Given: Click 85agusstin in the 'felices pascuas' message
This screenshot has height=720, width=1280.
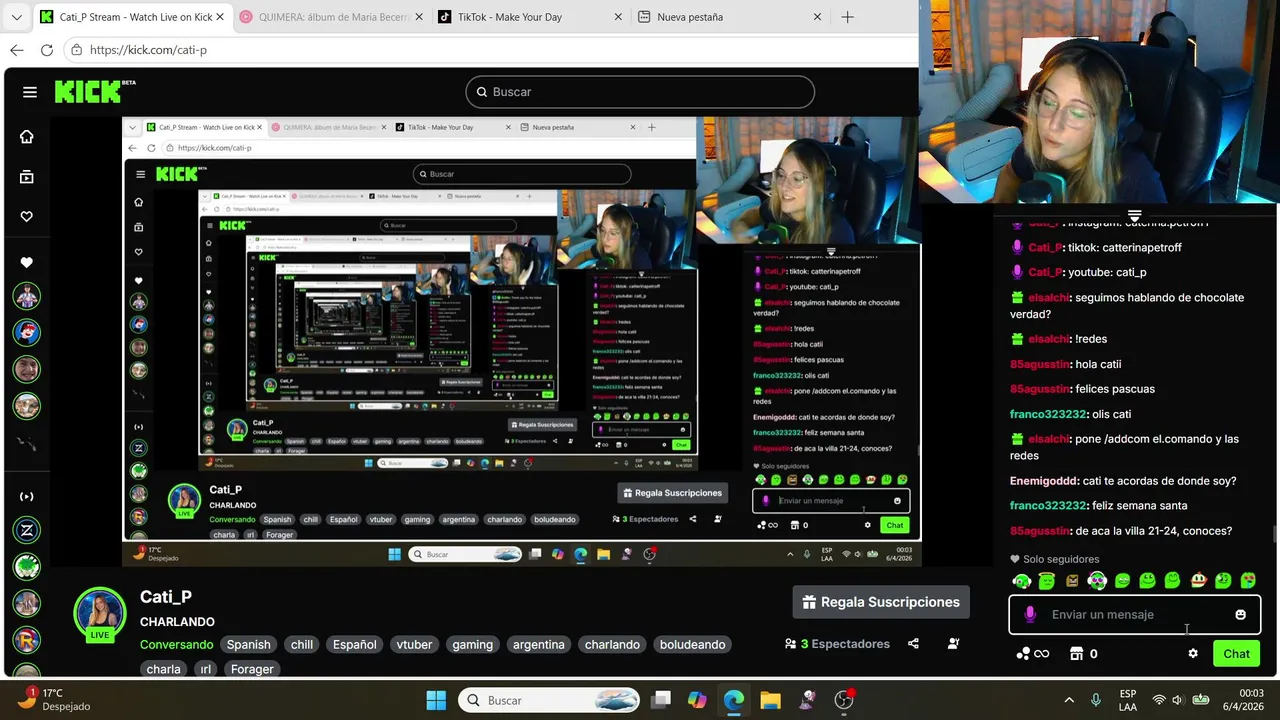Looking at the screenshot, I should point(1040,389).
